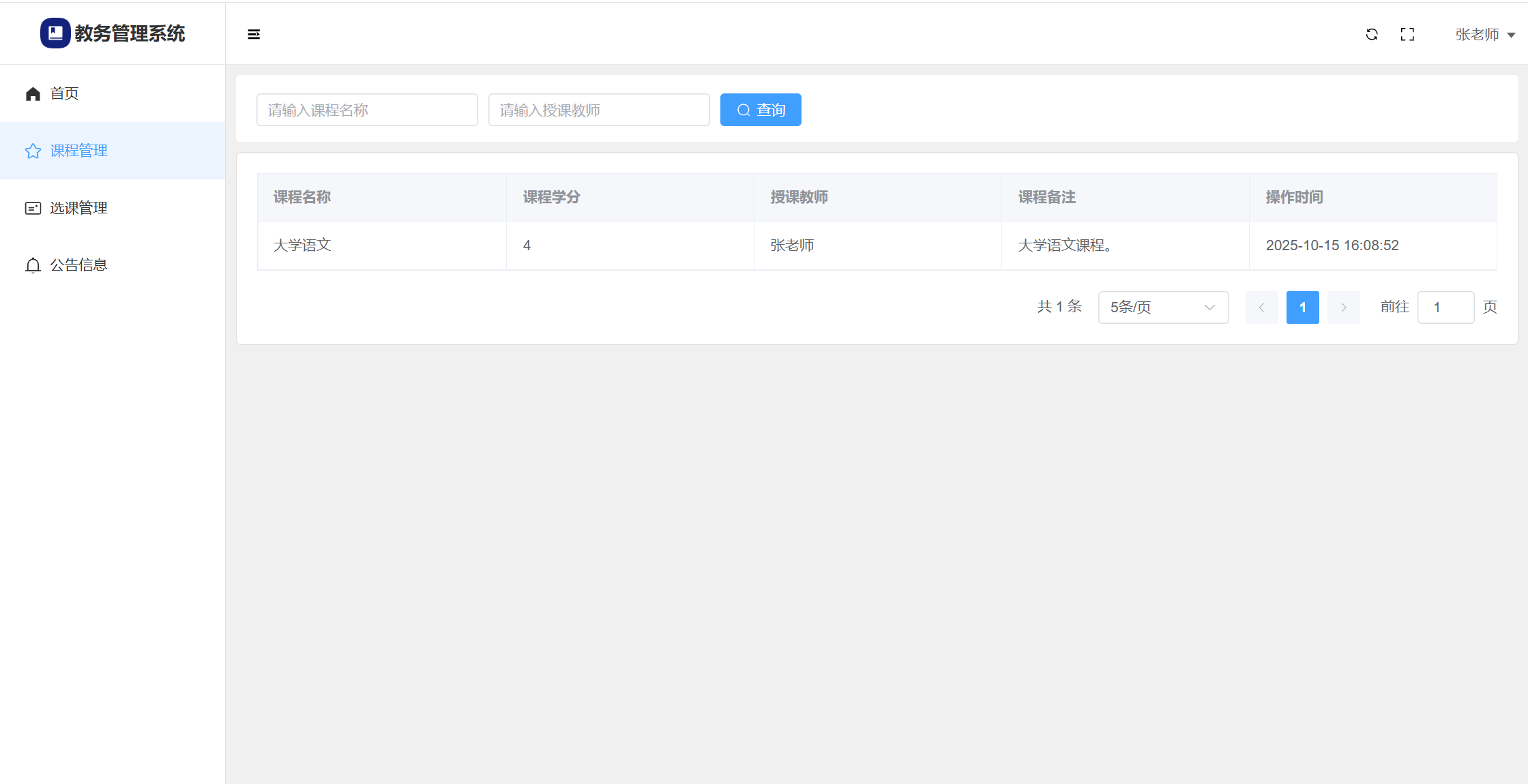Click the sidebar collapse hamburger icon
The image size is (1528, 784).
pyautogui.click(x=254, y=34)
